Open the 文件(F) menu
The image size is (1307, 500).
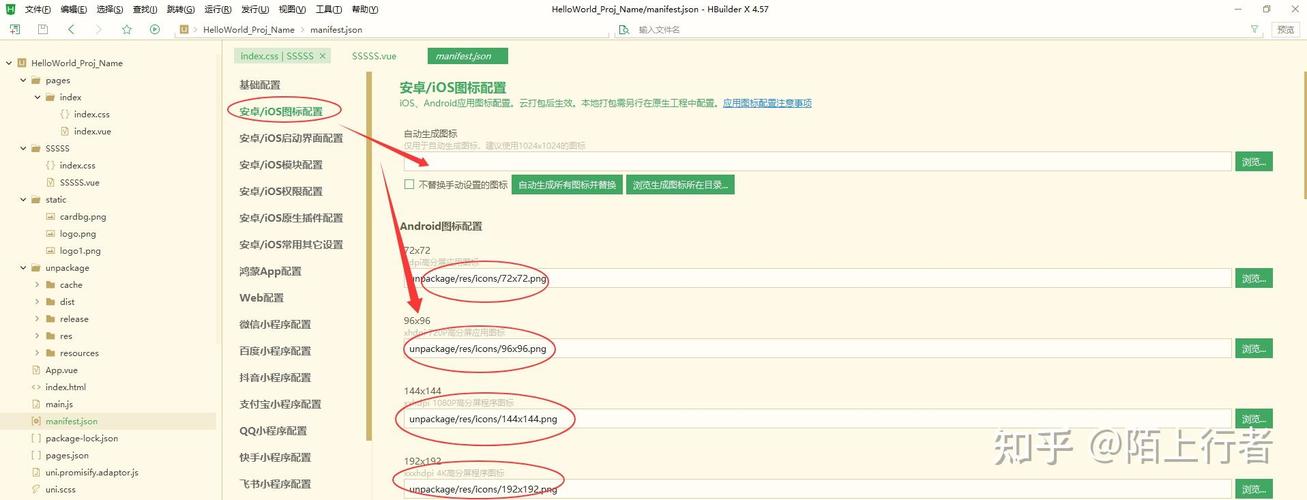38,9
